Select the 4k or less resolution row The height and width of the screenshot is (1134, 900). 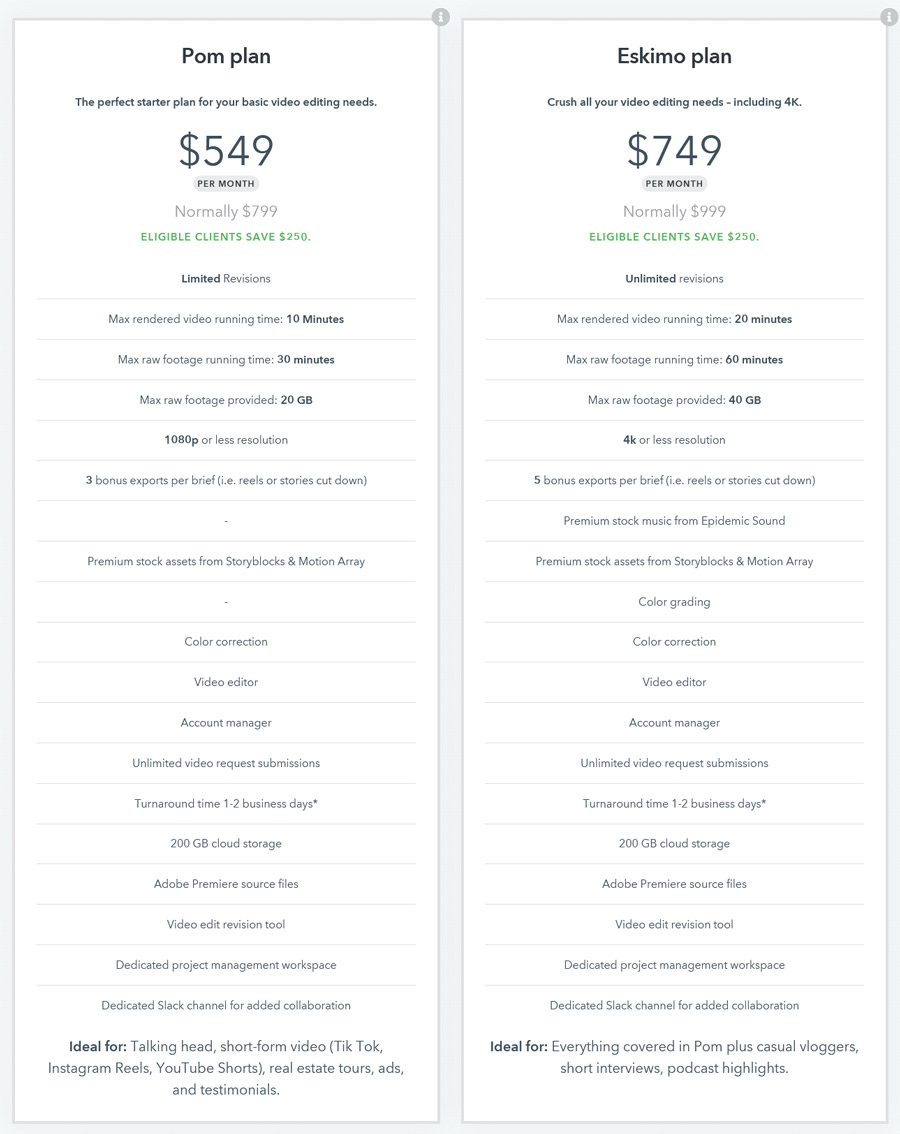pos(674,440)
